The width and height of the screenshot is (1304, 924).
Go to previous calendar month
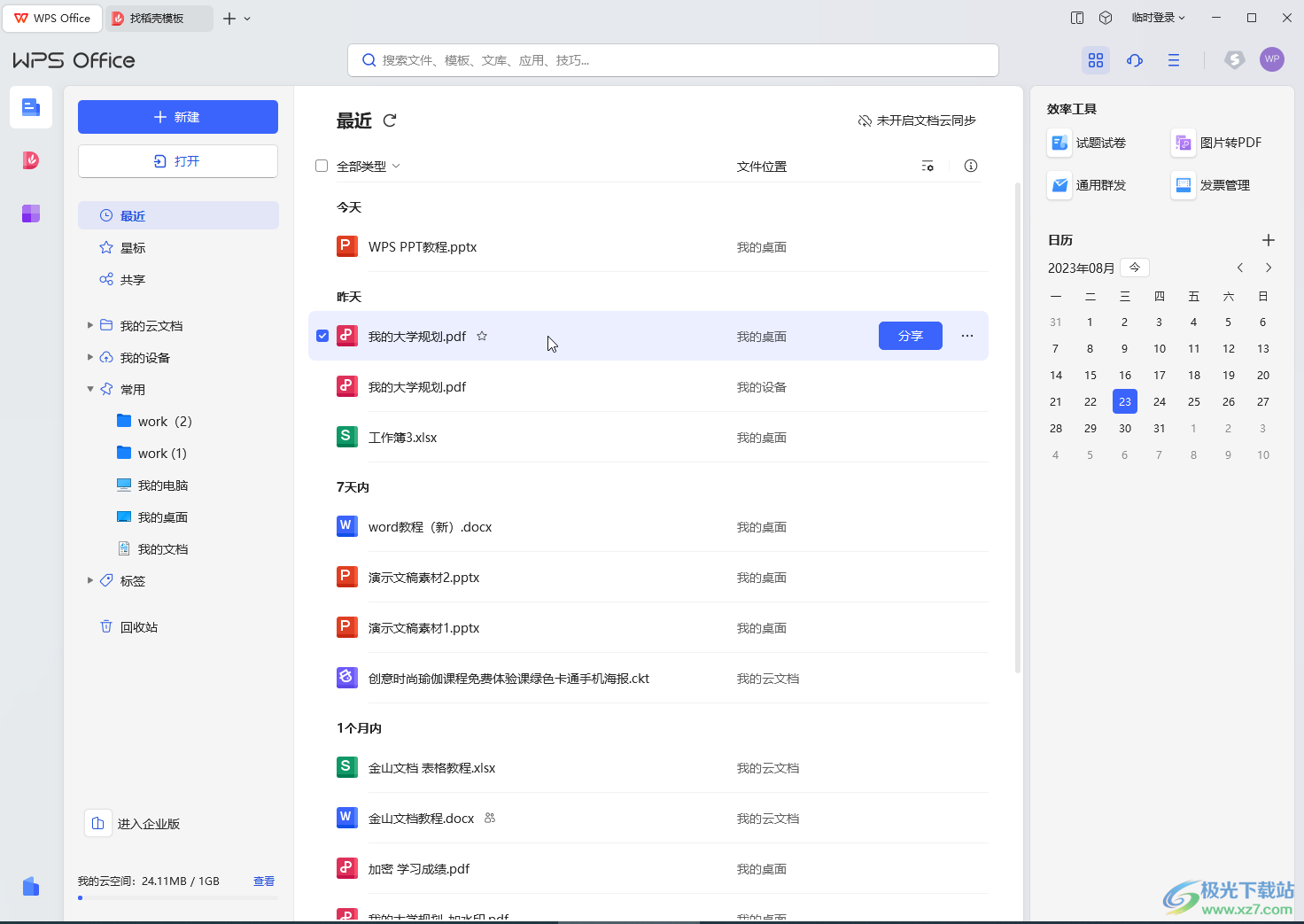click(x=1240, y=268)
